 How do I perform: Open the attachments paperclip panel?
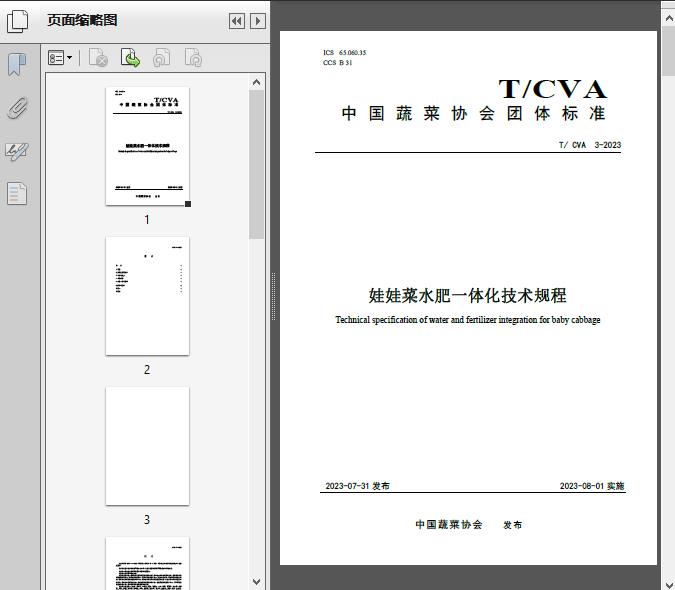pos(18,108)
